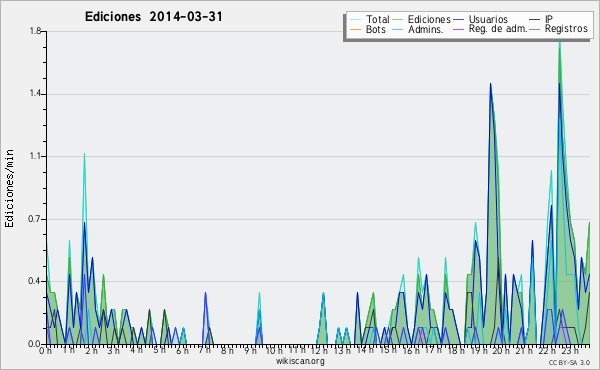Click the 'Ediciones/min' y-axis label

[x=9, y=188]
